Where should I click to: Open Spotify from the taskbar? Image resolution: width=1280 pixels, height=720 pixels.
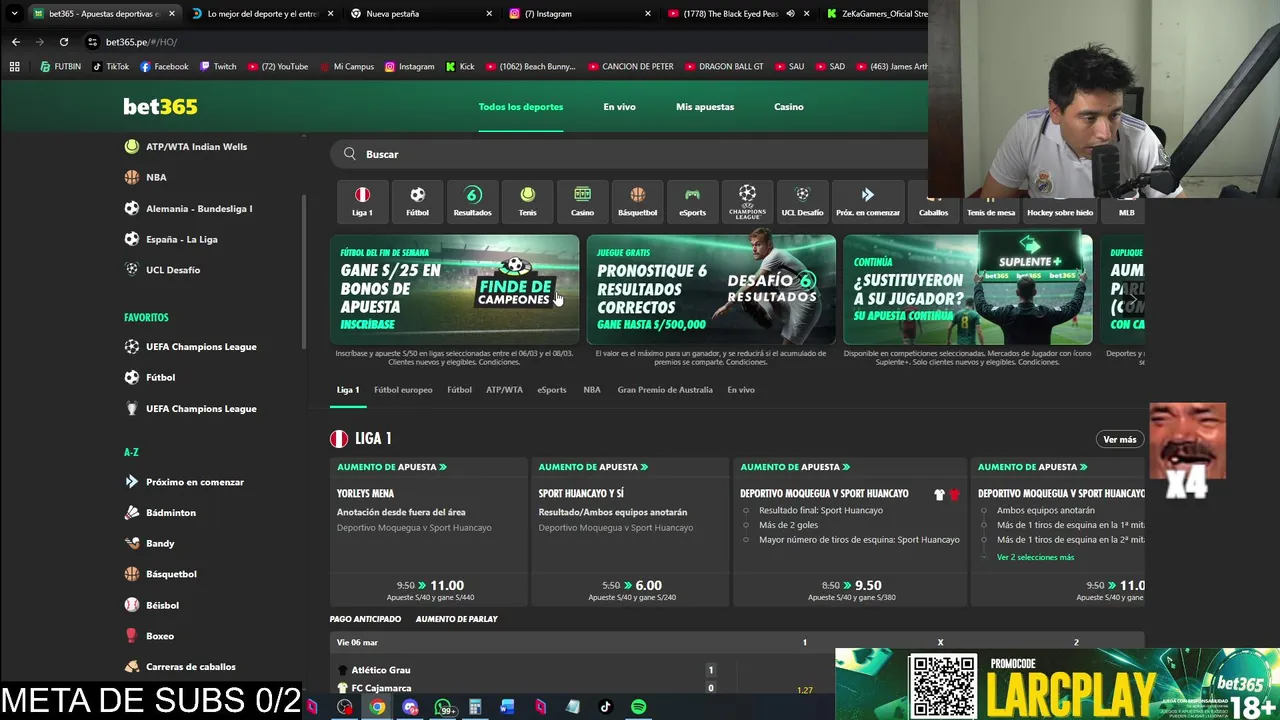point(638,707)
